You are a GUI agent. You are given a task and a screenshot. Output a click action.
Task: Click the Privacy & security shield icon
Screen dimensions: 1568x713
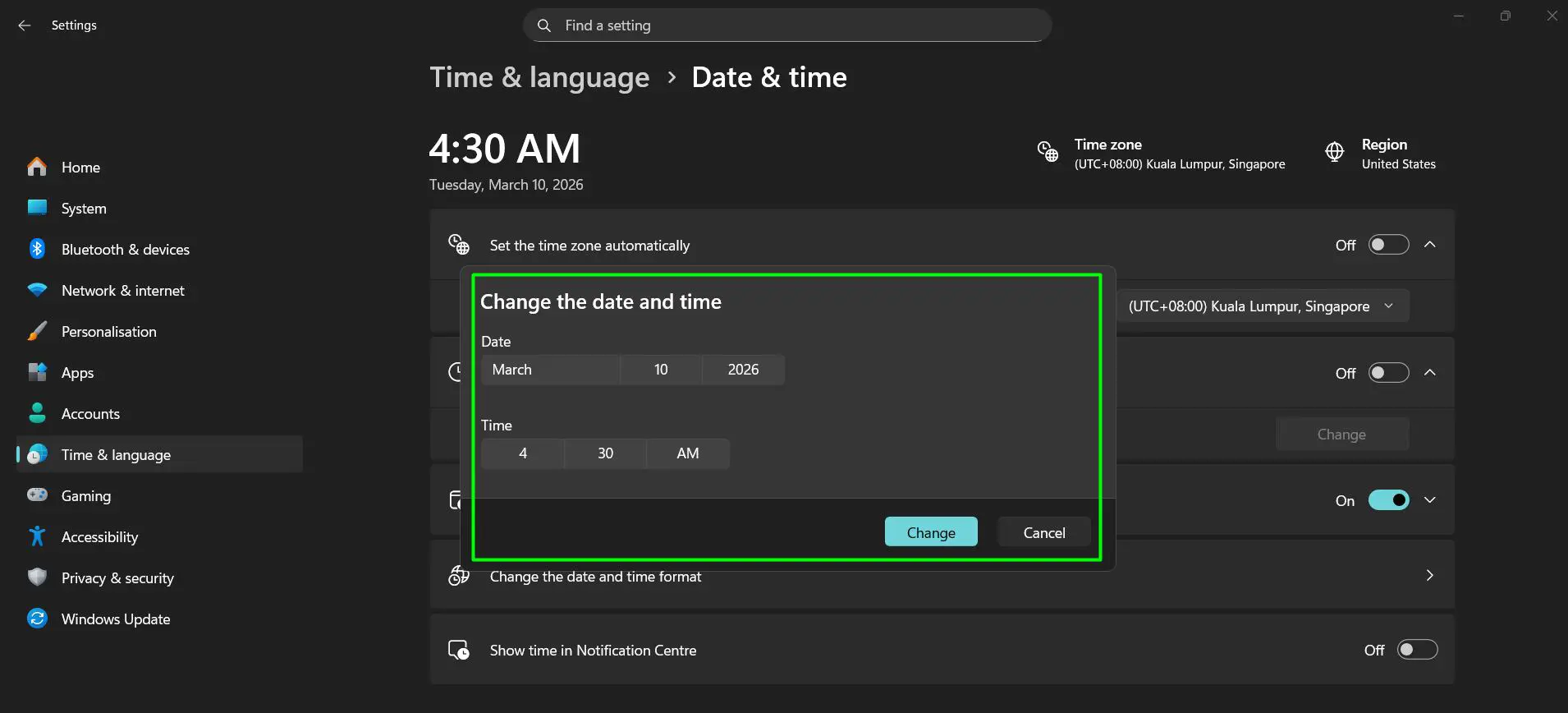tap(37, 577)
